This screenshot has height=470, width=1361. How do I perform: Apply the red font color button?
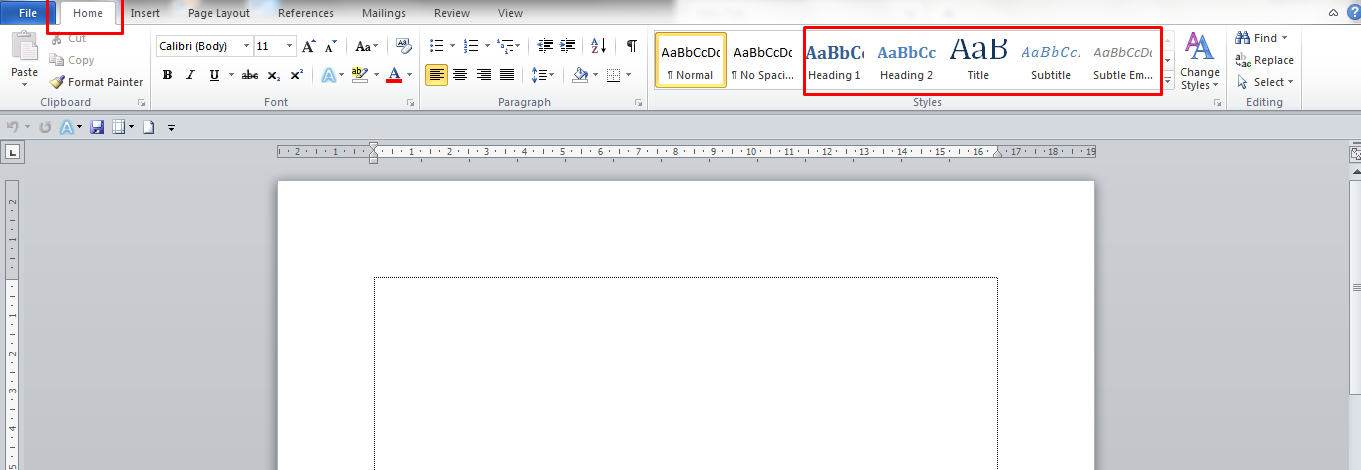394,75
